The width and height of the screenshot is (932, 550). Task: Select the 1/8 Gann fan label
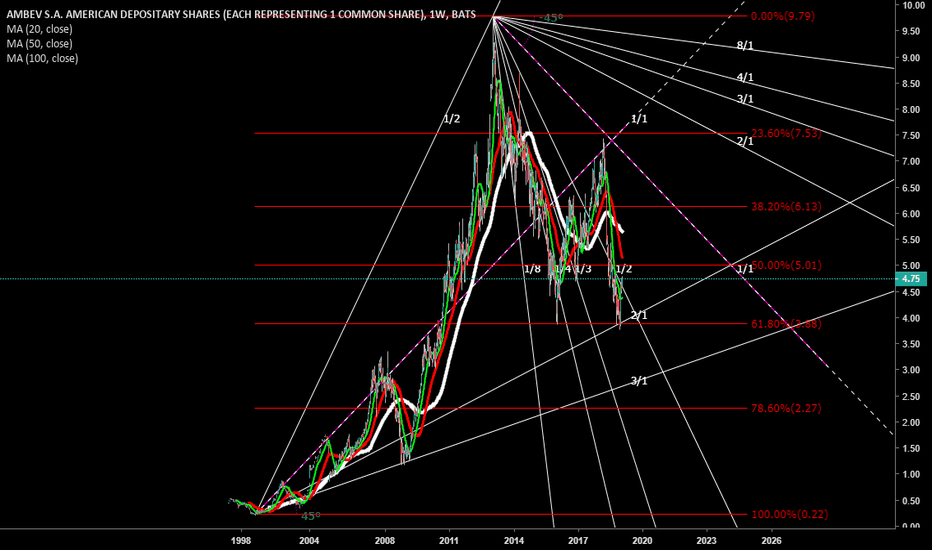pos(533,269)
